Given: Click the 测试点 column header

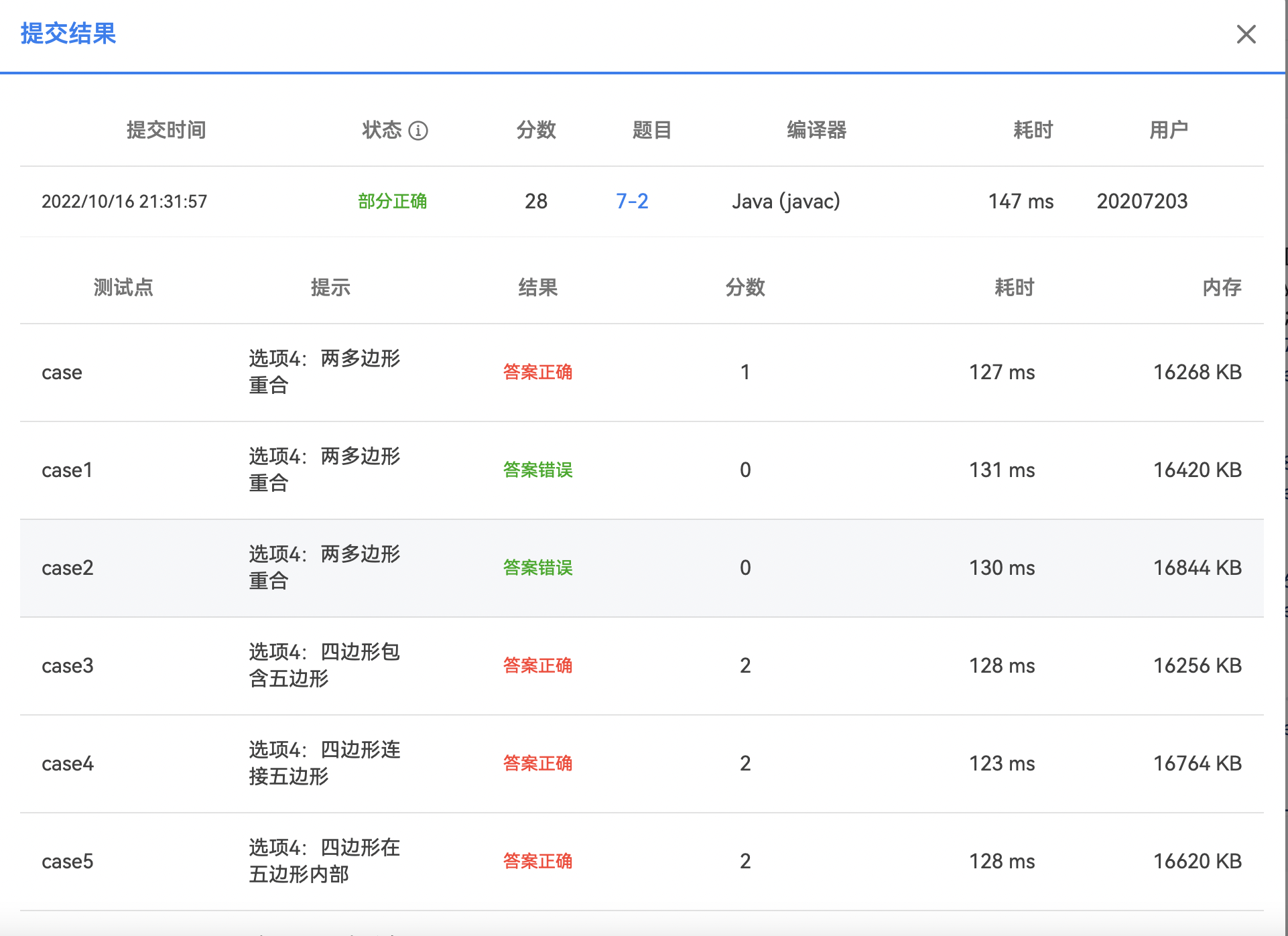Looking at the screenshot, I should pos(123,287).
